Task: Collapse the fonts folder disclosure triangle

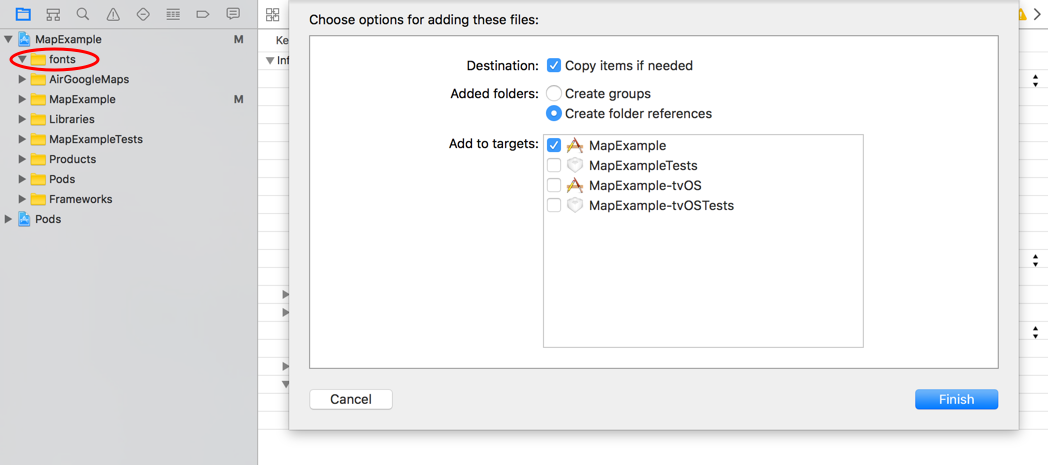Action: tap(23, 59)
